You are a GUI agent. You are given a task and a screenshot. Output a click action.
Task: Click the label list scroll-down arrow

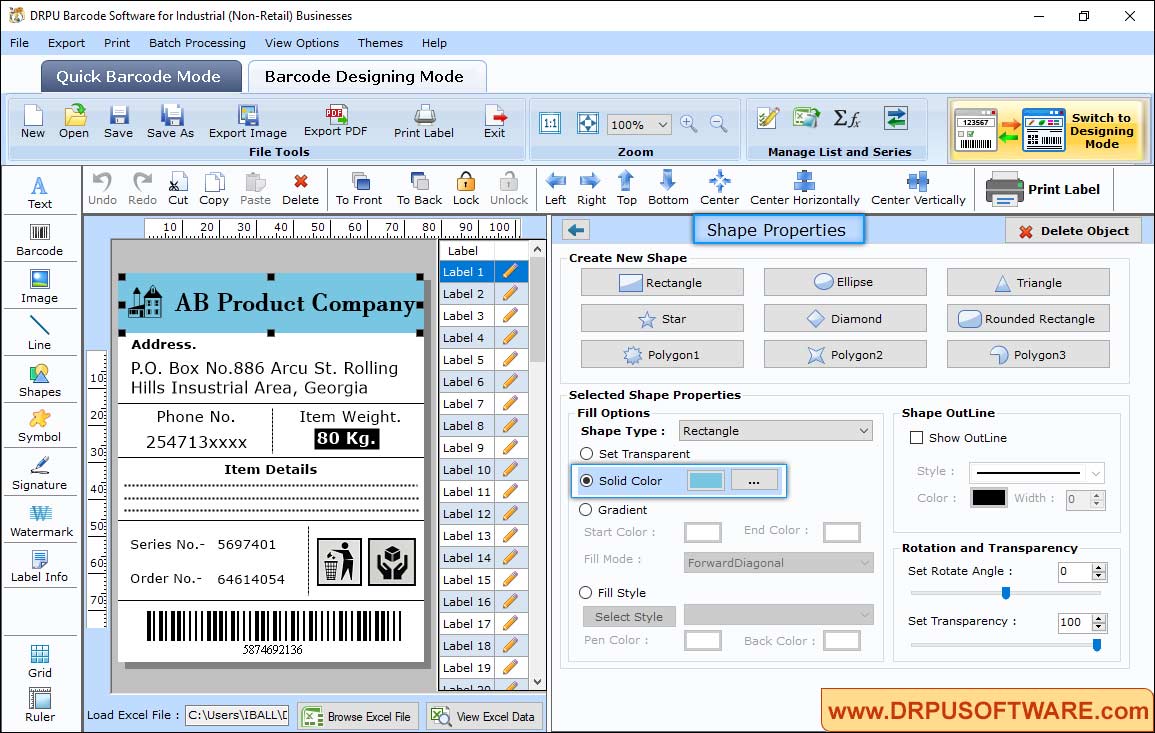538,682
